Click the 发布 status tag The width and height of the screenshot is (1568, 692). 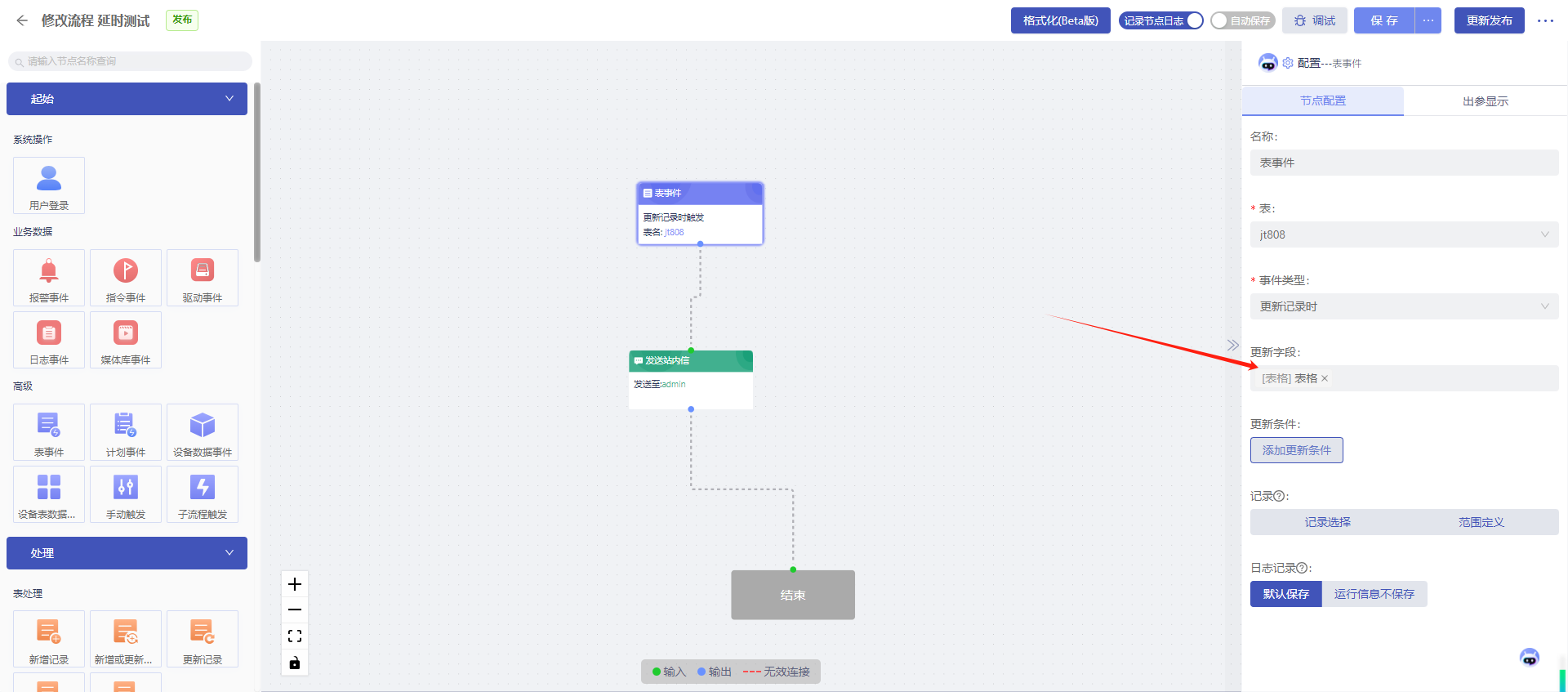point(182,20)
